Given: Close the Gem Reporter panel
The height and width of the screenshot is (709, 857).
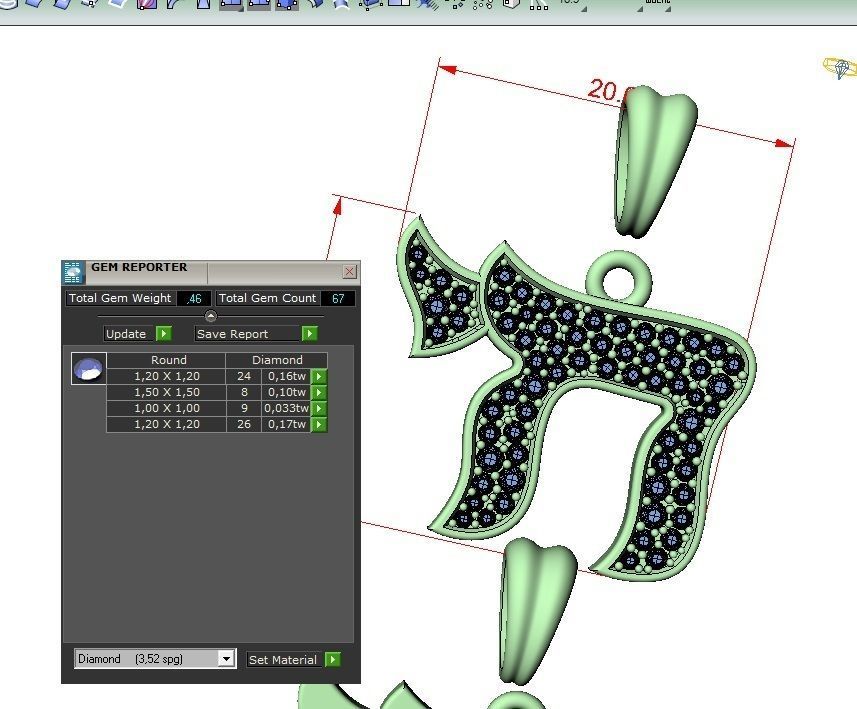Looking at the screenshot, I should [x=349, y=271].
